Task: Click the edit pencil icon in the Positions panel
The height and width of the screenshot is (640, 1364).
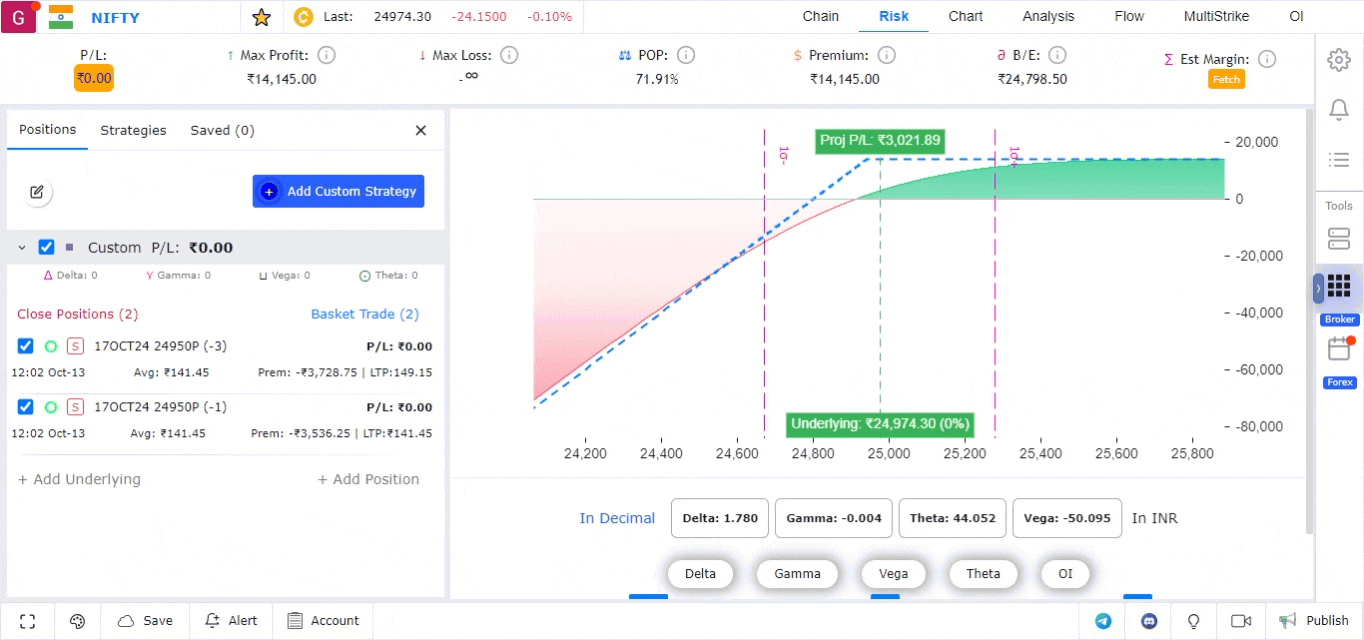Action: coord(37,192)
